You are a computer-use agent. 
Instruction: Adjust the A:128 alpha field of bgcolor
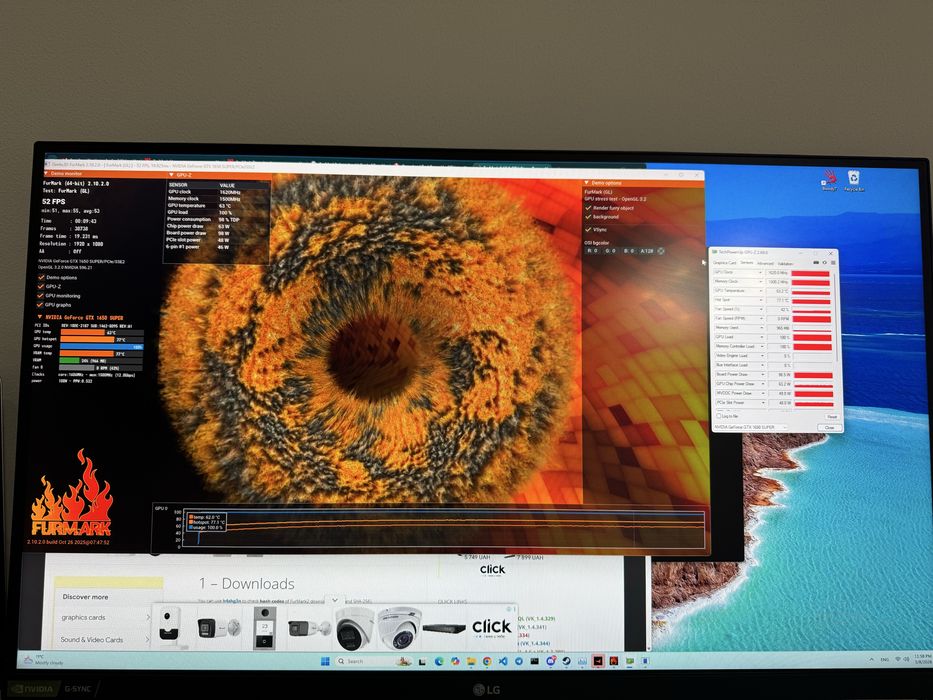point(646,251)
